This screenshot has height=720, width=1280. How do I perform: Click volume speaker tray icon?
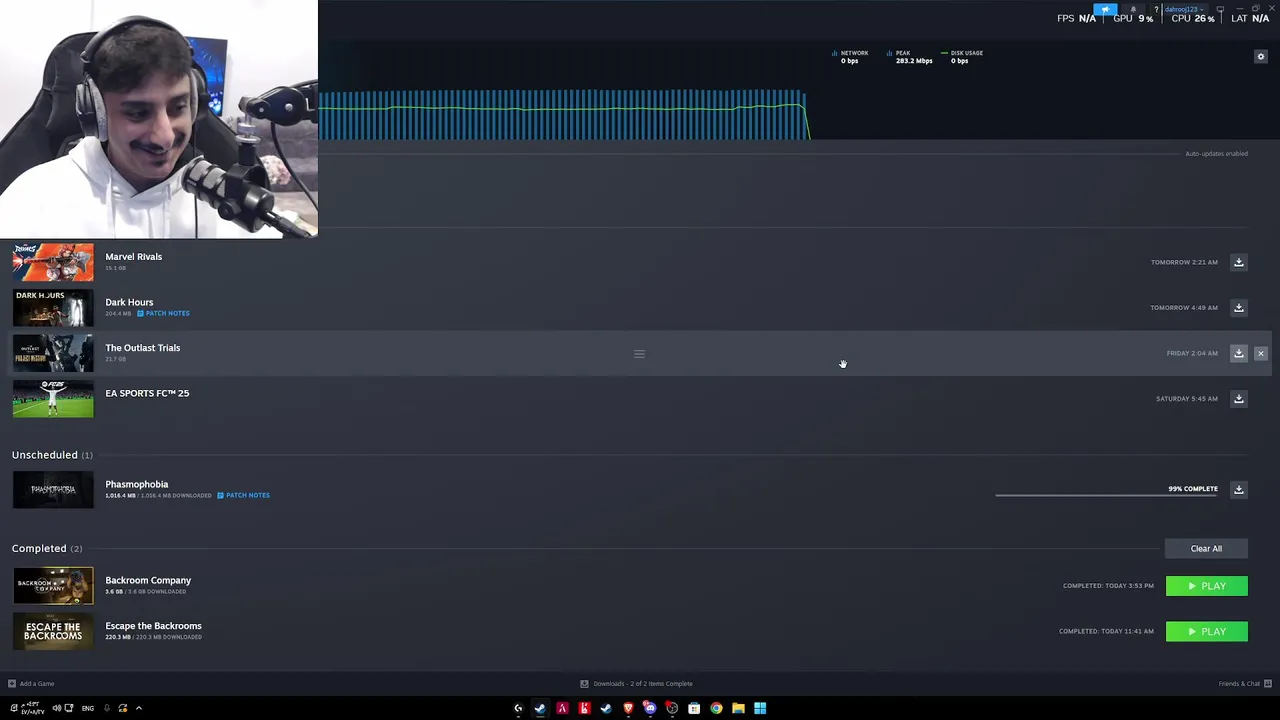coord(57,708)
